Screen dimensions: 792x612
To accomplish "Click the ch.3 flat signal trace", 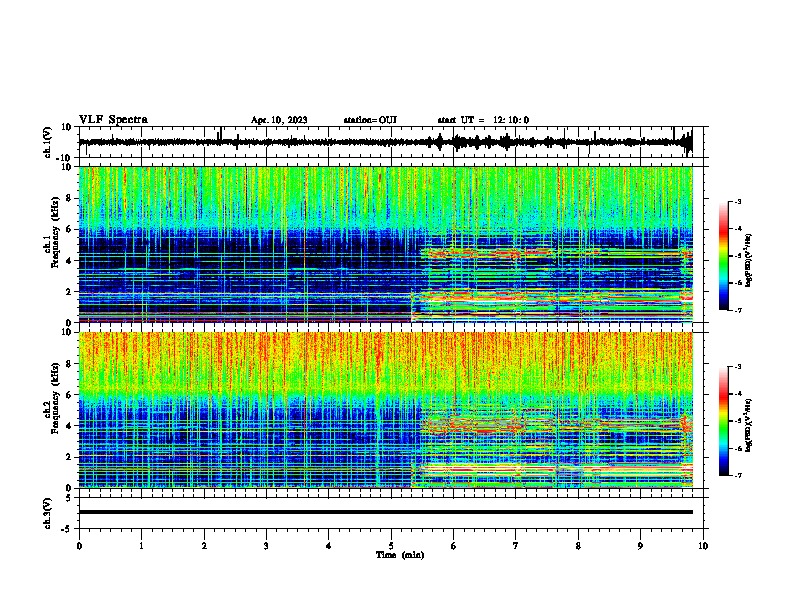I will [x=386, y=512].
